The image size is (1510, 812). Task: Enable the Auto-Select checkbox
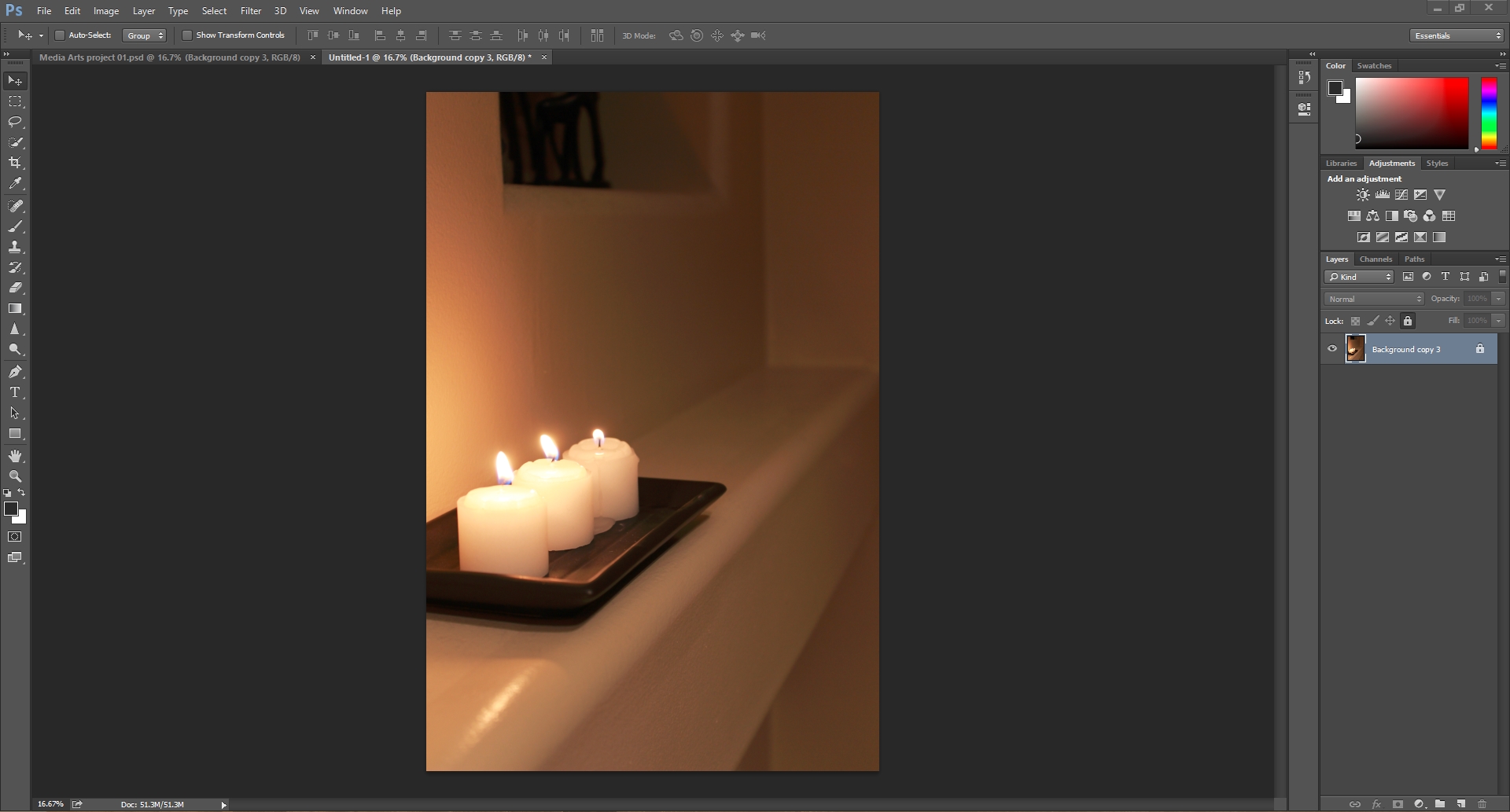pyautogui.click(x=59, y=35)
